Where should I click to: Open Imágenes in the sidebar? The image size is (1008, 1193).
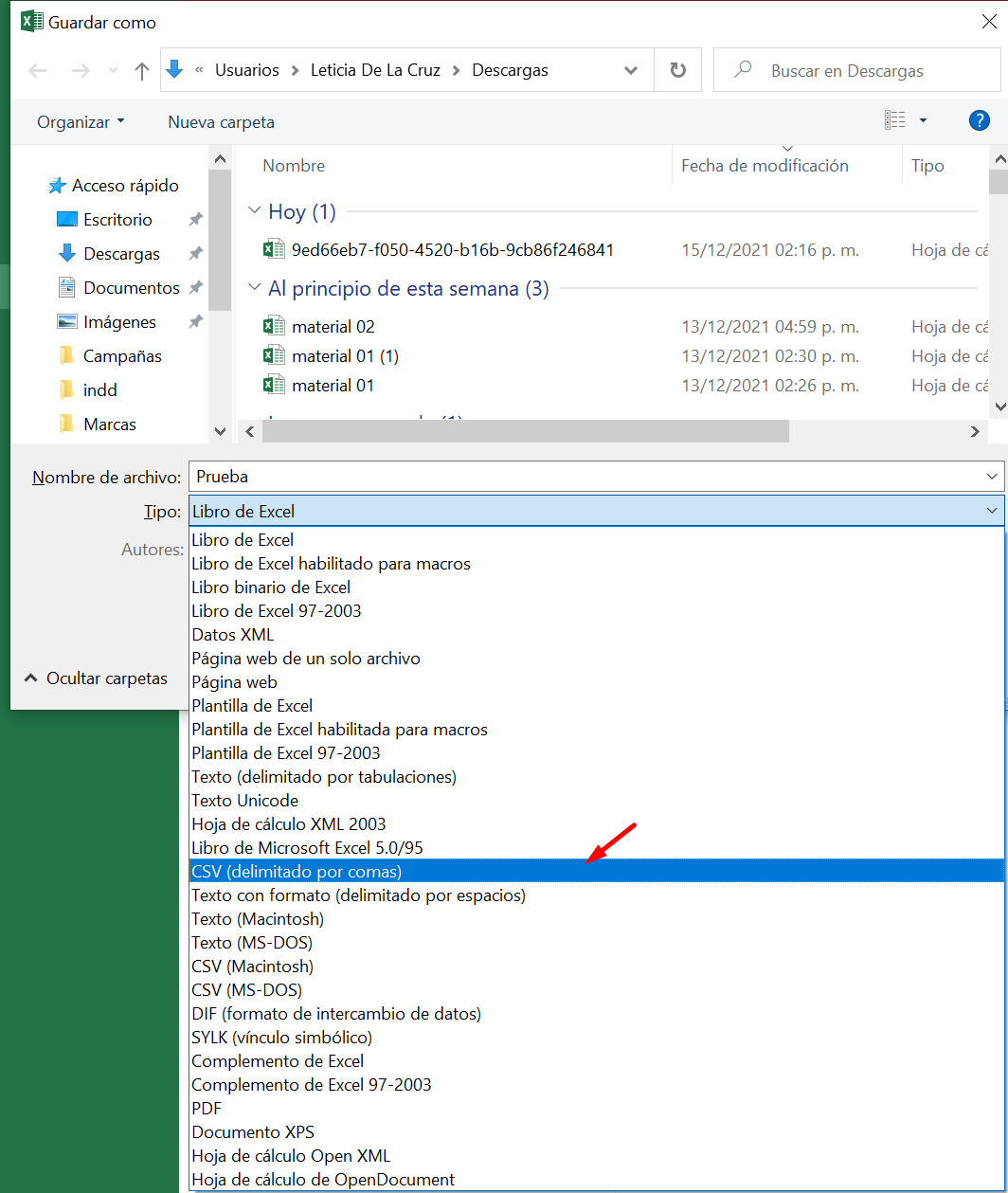pos(119,322)
